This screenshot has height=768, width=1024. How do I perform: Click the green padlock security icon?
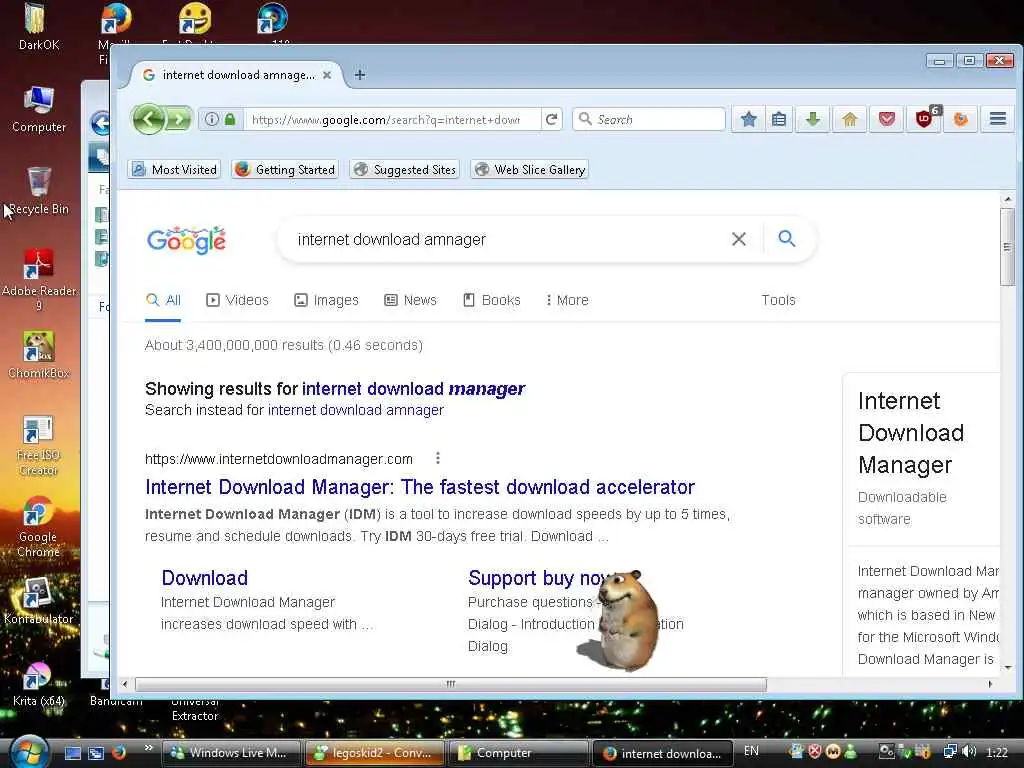coord(230,120)
